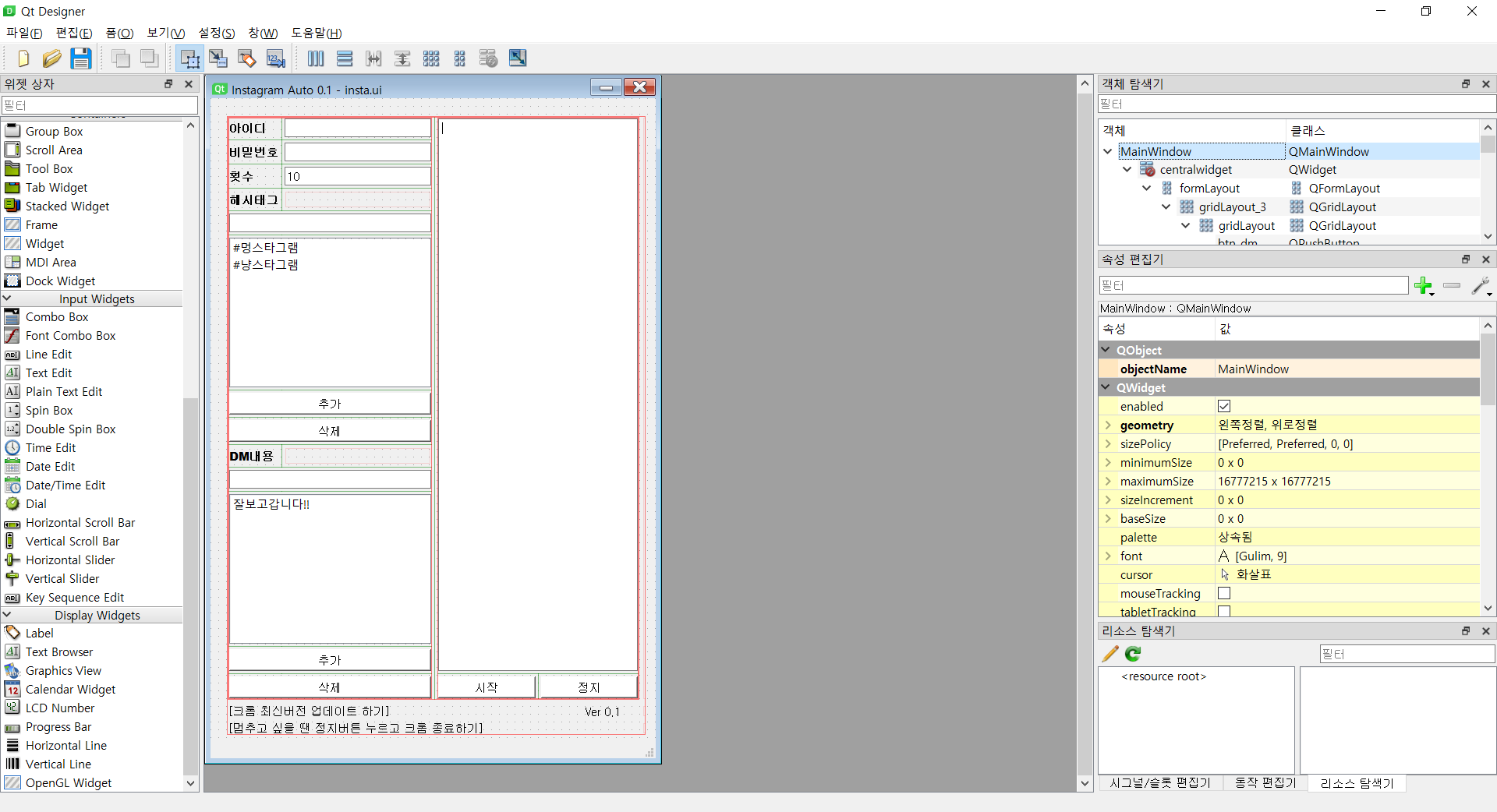The width and height of the screenshot is (1497, 812).
Task: Close the property editor panel
Action: tap(1486, 259)
